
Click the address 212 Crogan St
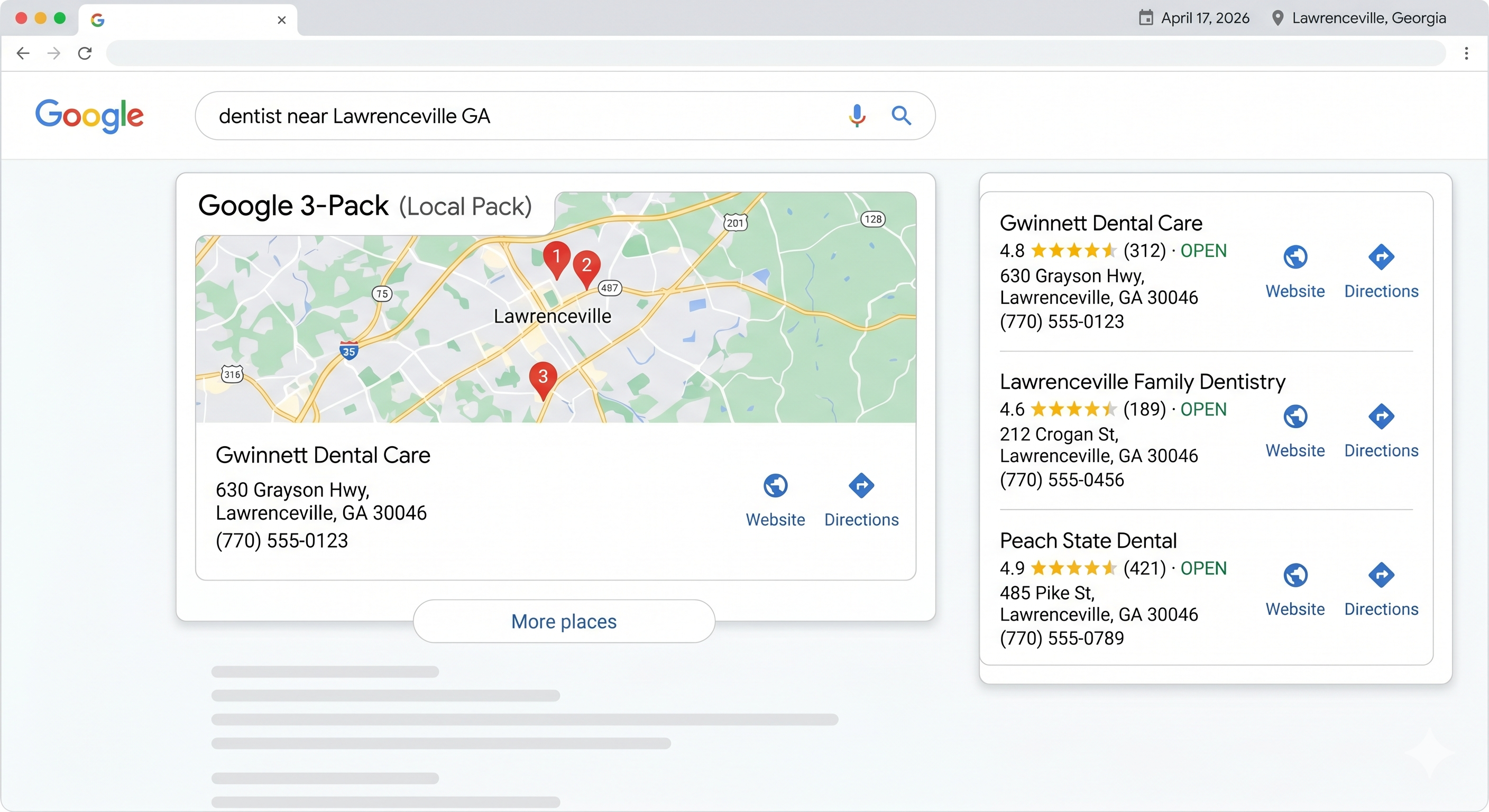[1059, 434]
